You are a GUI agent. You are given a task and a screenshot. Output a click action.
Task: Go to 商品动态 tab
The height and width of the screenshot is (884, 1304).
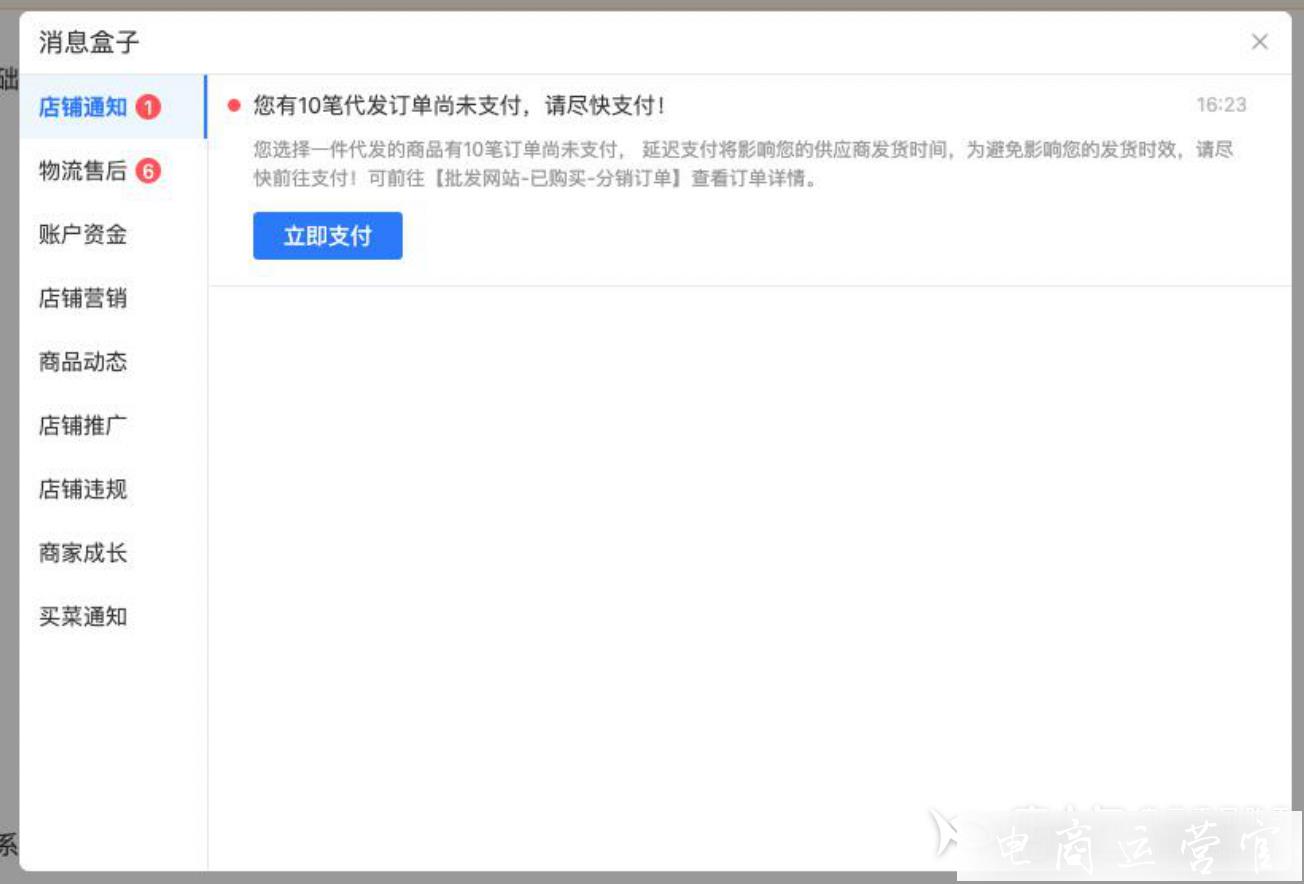tap(113, 362)
